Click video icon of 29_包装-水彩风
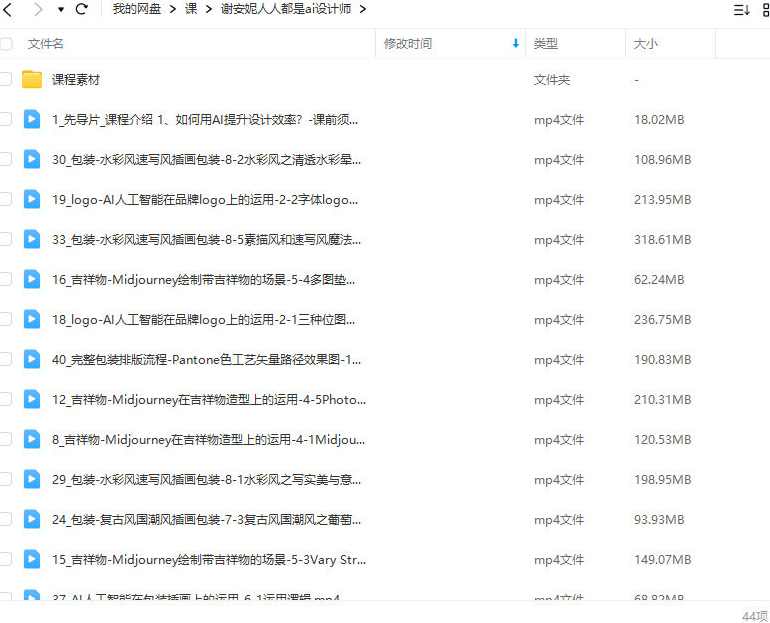The image size is (770, 623). (32, 479)
